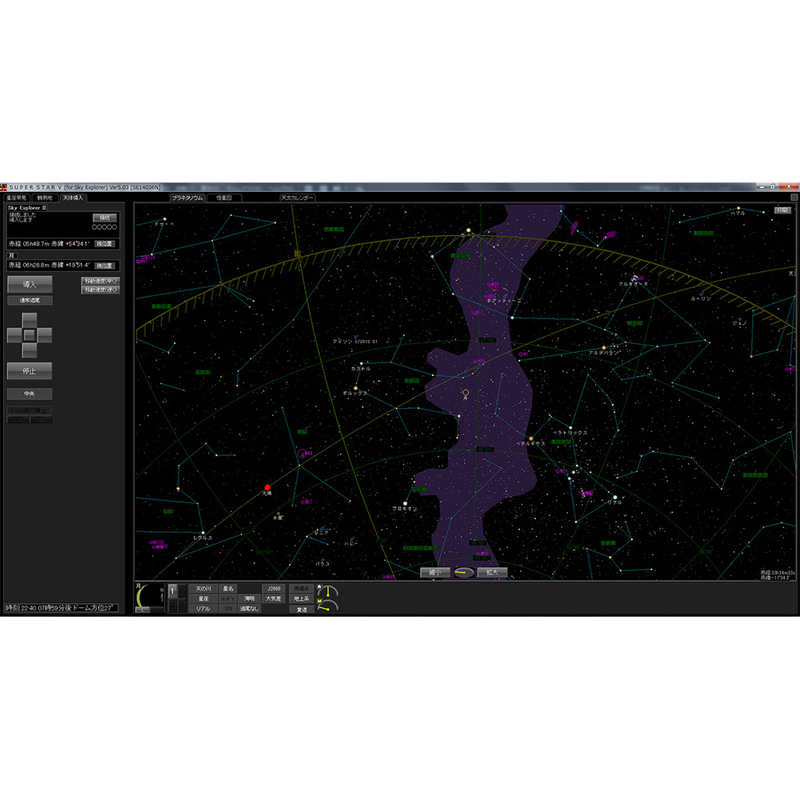Click the center button of the direction pad
Image resolution: width=800 pixels, height=800 pixels.
[x=32, y=333]
